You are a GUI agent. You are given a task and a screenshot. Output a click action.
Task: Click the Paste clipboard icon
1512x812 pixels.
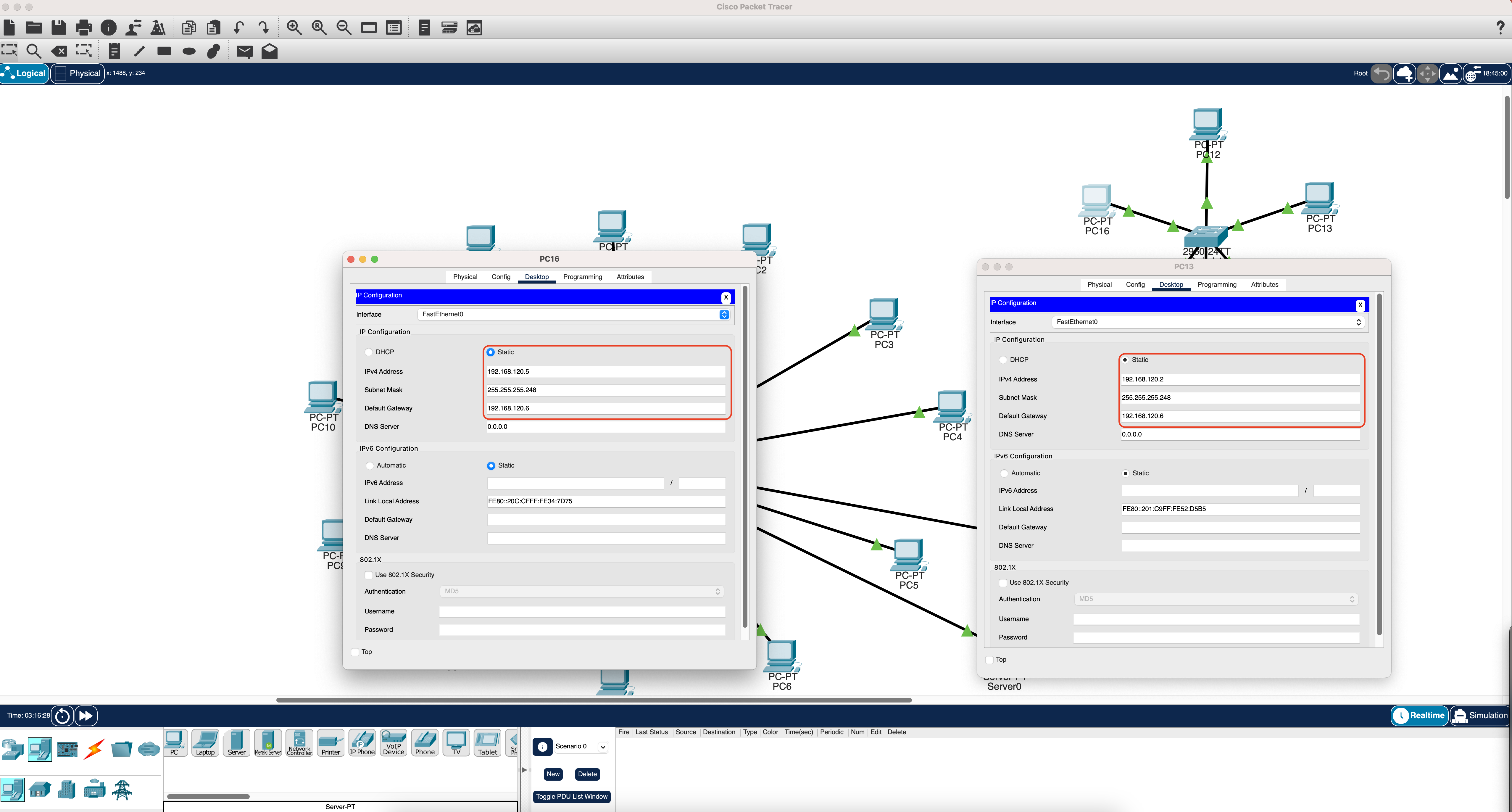(214, 28)
